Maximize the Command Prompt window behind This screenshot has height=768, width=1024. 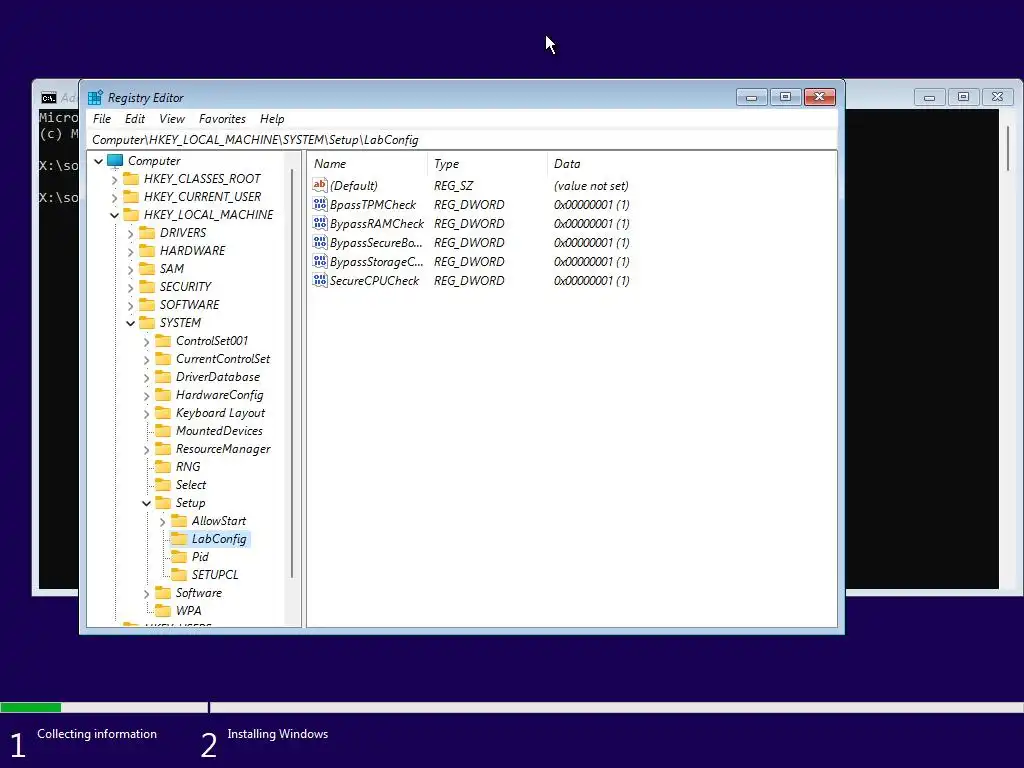(x=963, y=97)
